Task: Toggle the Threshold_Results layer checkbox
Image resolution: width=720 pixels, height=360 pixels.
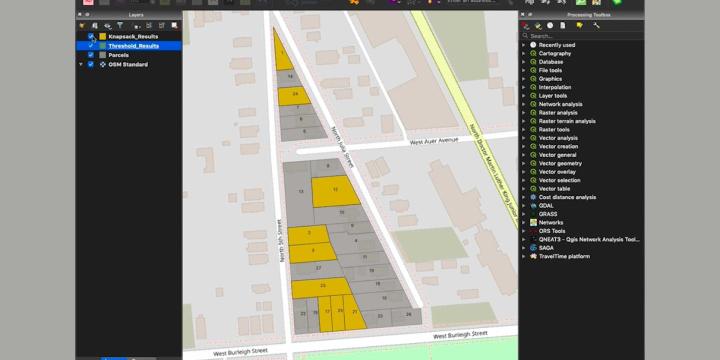Action: 90,45
